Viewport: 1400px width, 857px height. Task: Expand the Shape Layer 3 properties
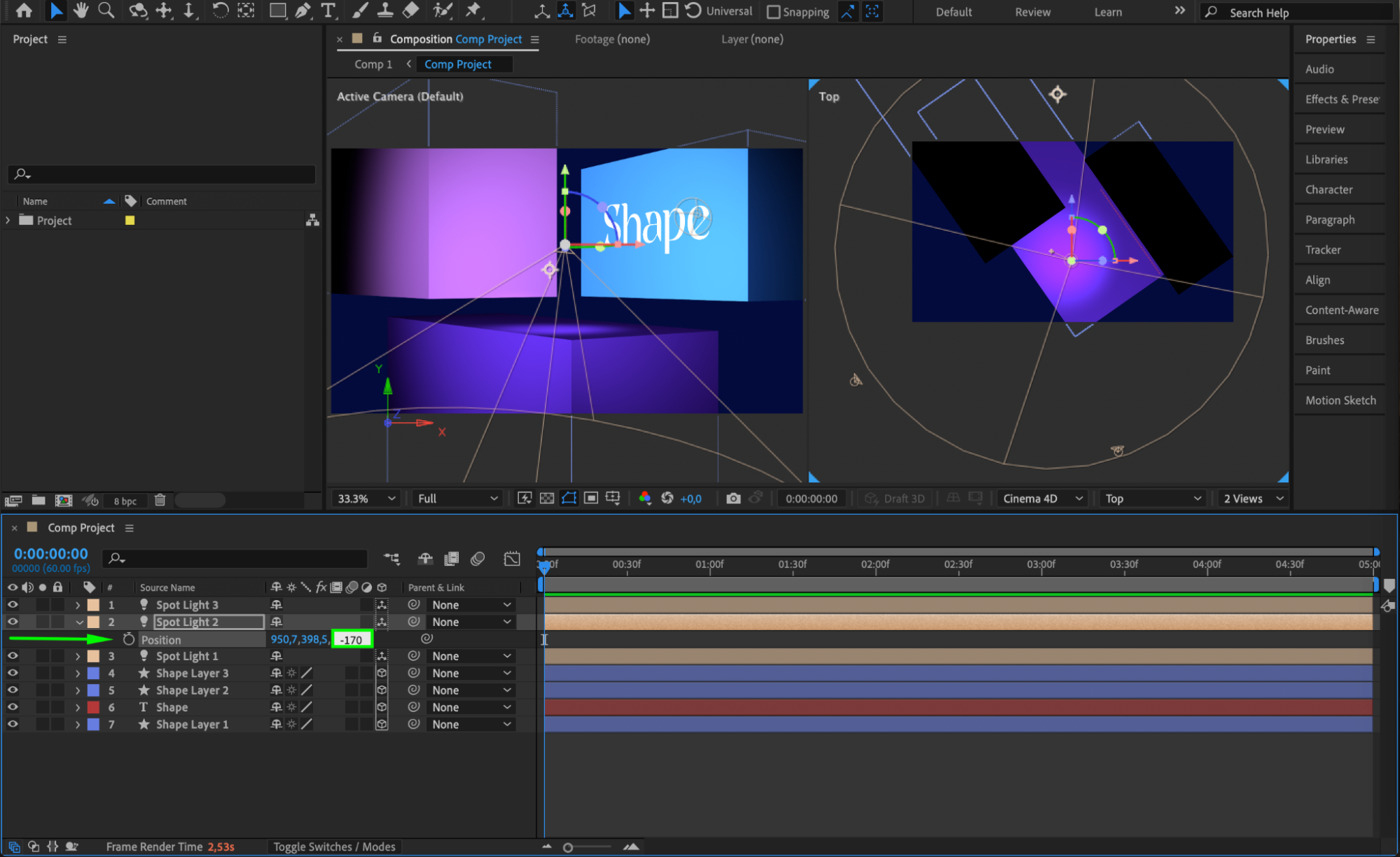pos(78,674)
